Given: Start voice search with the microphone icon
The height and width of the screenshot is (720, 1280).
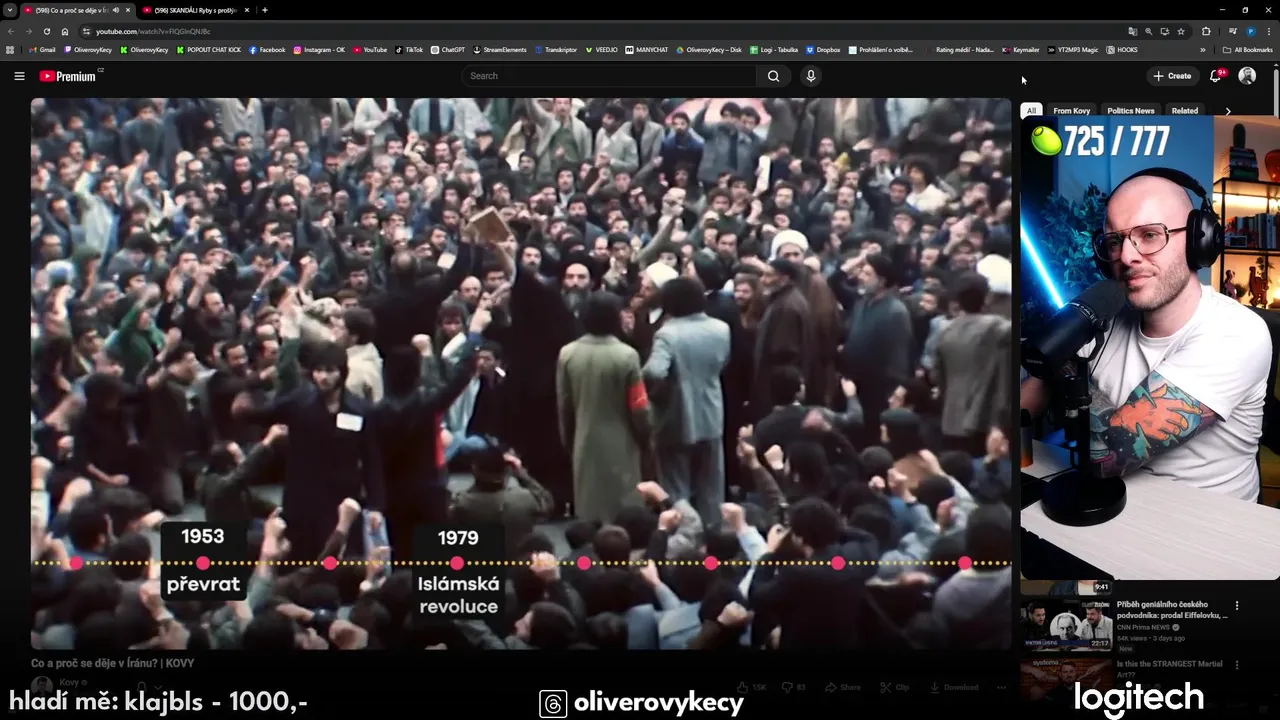Looking at the screenshot, I should coord(811,76).
